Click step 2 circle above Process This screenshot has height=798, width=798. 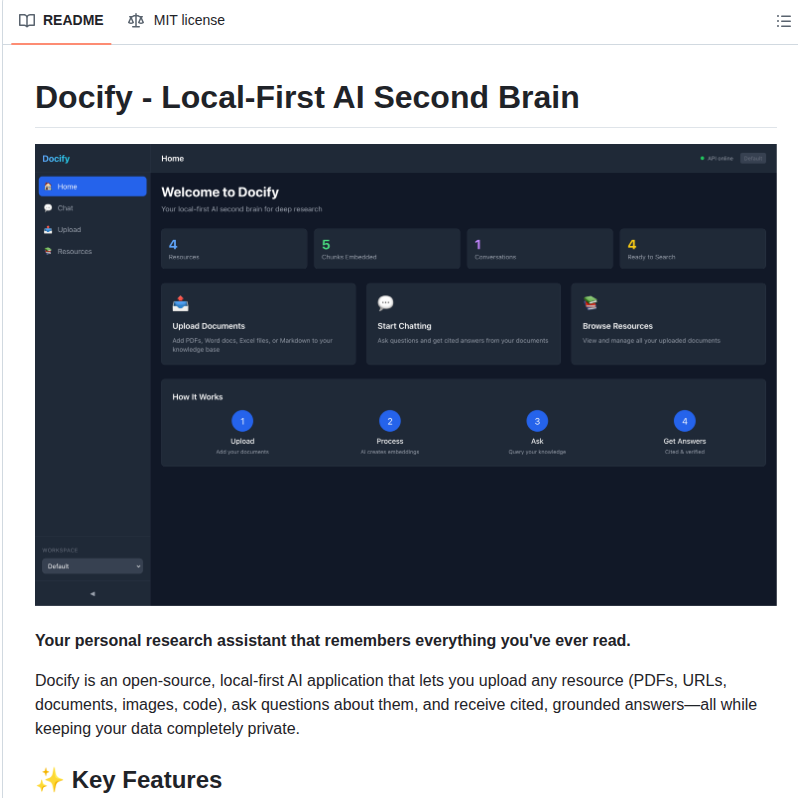[390, 421]
